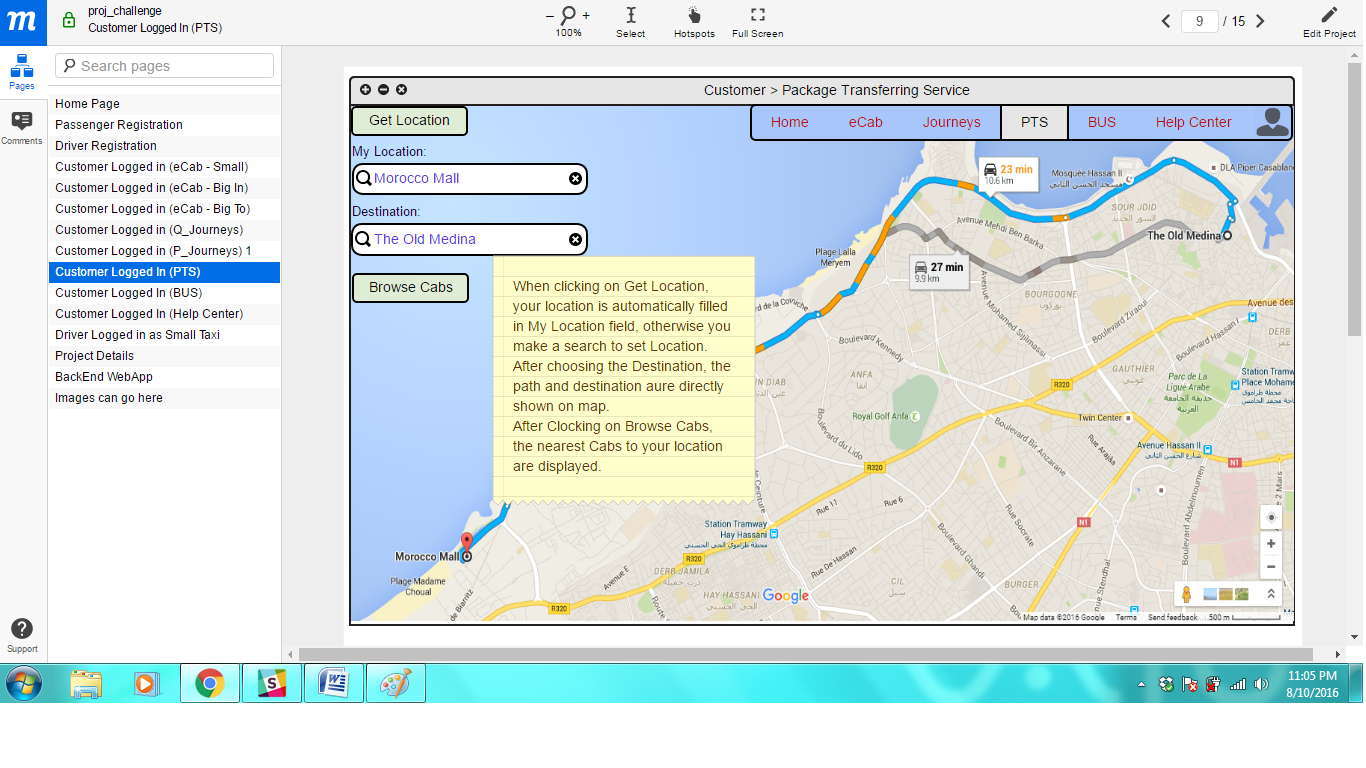Open the Journeys nav tab
Image resolution: width=1366 pixels, height=768 pixels.
(952, 123)
